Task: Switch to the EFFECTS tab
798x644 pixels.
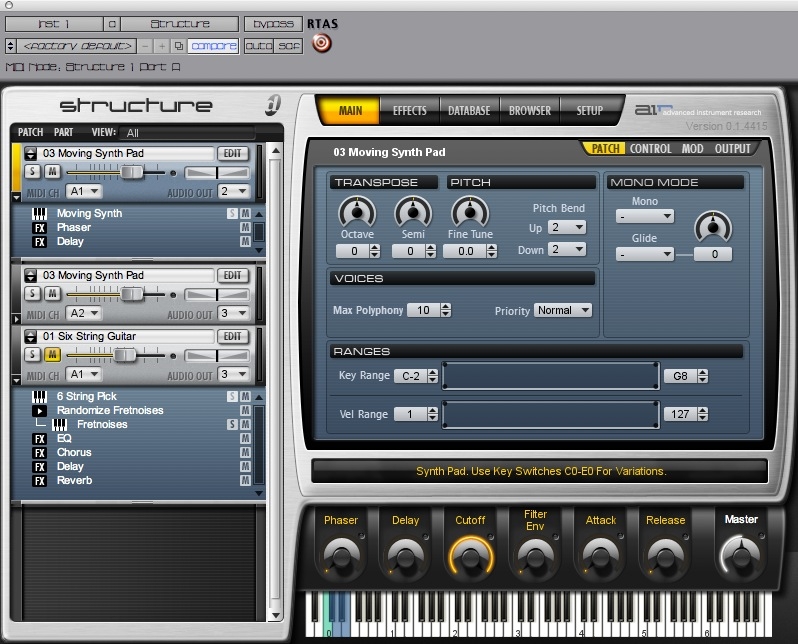Action: (409, 110)
